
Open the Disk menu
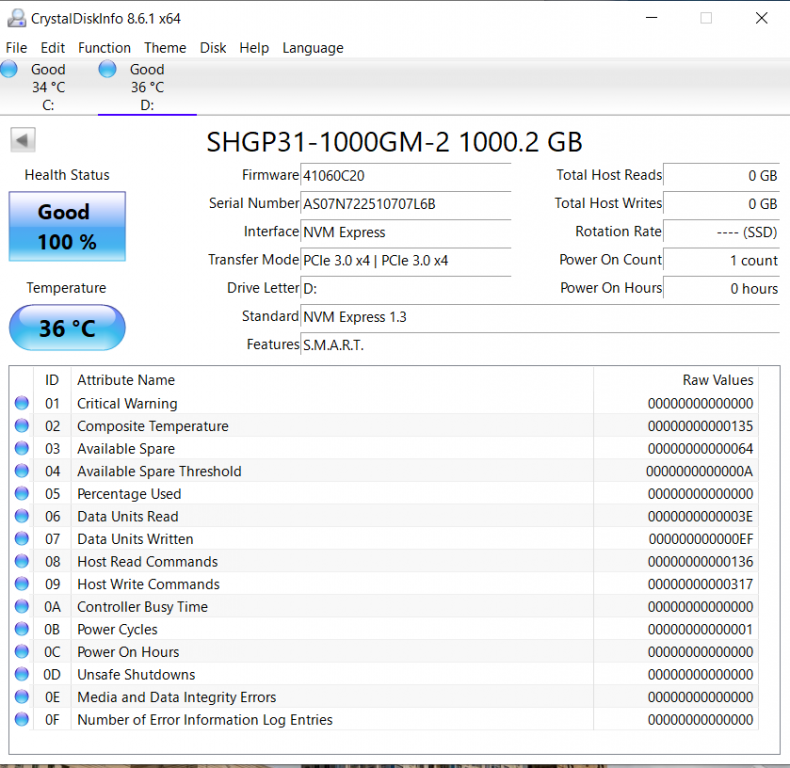pyautogui.click(x=213, y=48)
